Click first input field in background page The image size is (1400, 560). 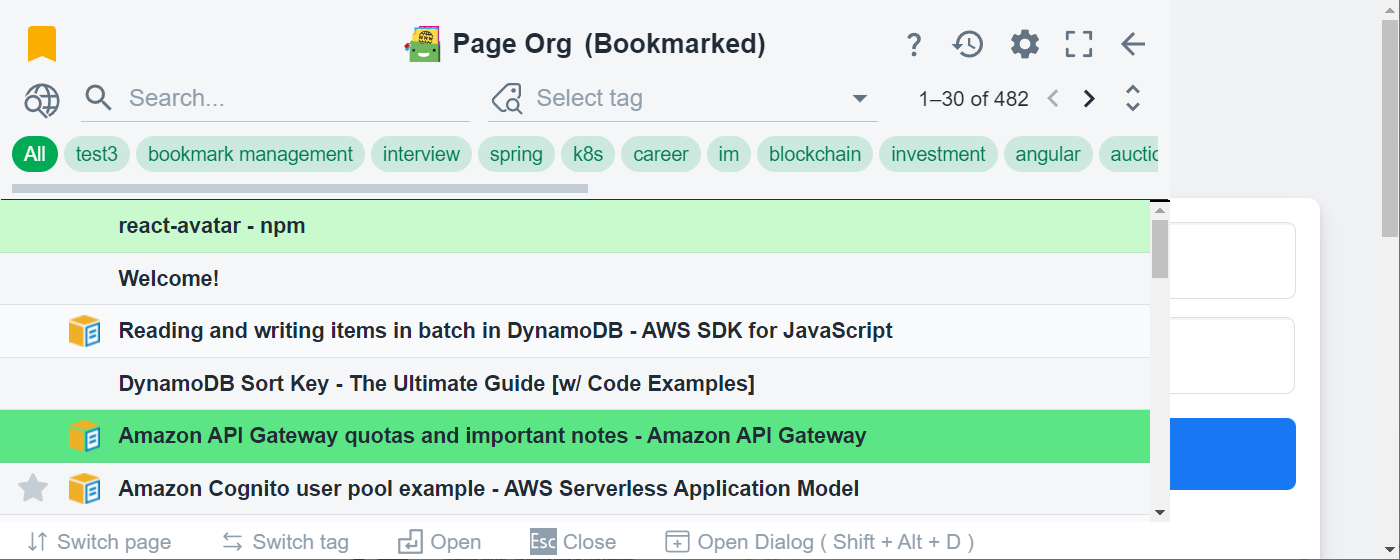pos(1233,260)
